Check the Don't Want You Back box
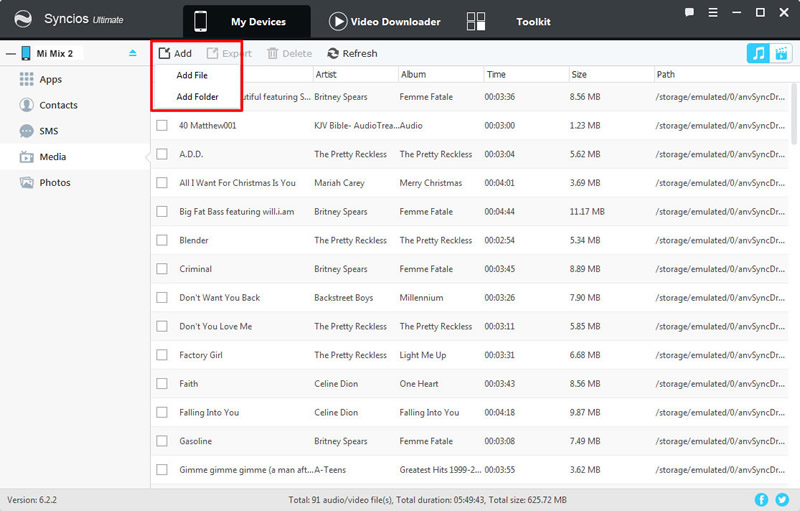Image resolution: width=800 pixels, height=511 pixels. click(x=162, y=297)
